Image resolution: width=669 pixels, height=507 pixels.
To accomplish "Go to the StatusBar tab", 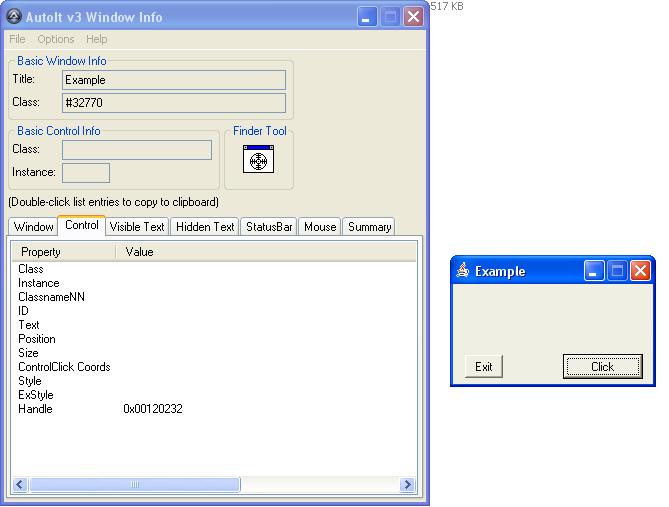I will (269, 227).
